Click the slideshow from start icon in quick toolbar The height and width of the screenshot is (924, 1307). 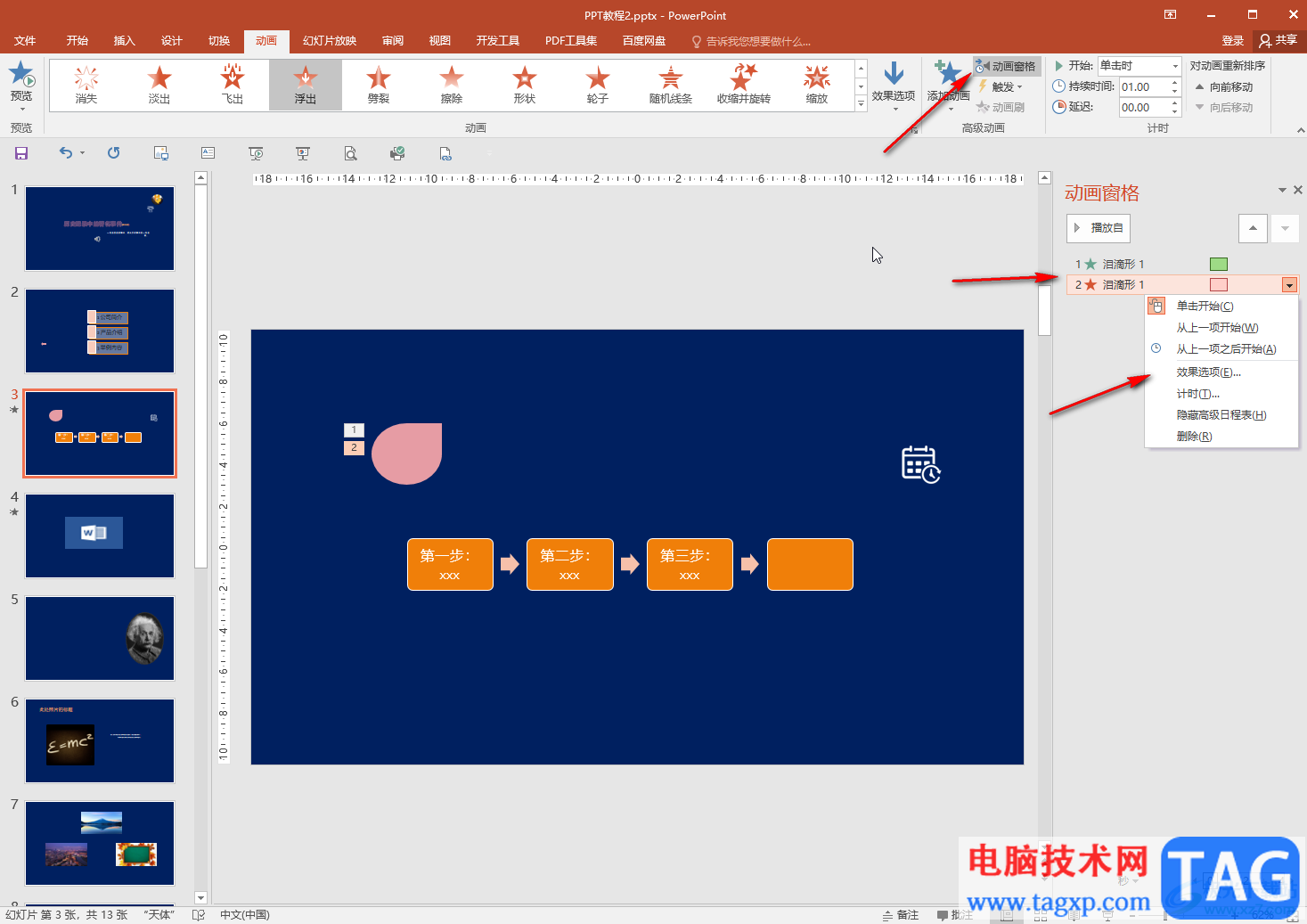point(256,153)
